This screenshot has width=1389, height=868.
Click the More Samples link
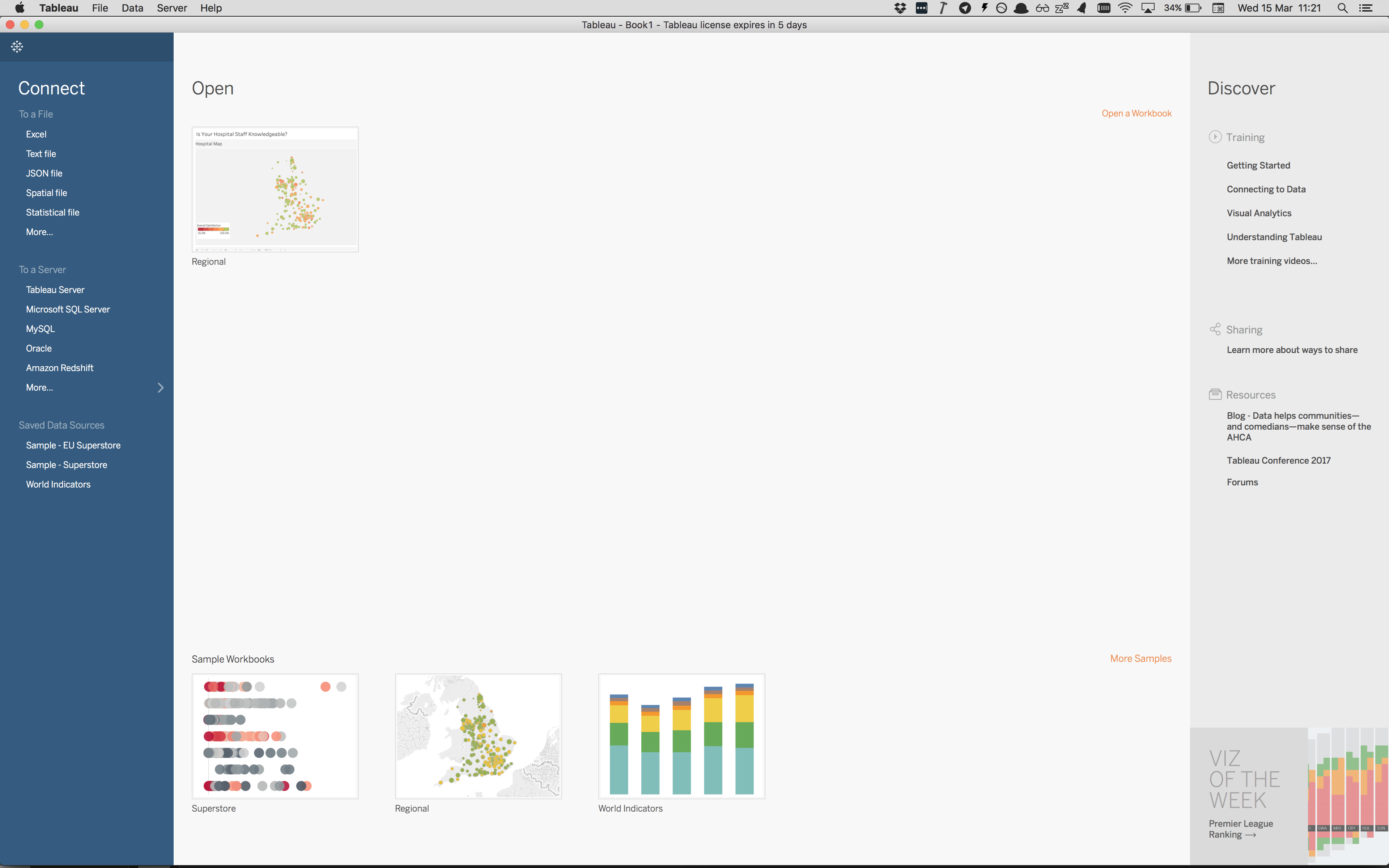(1140, 659)
